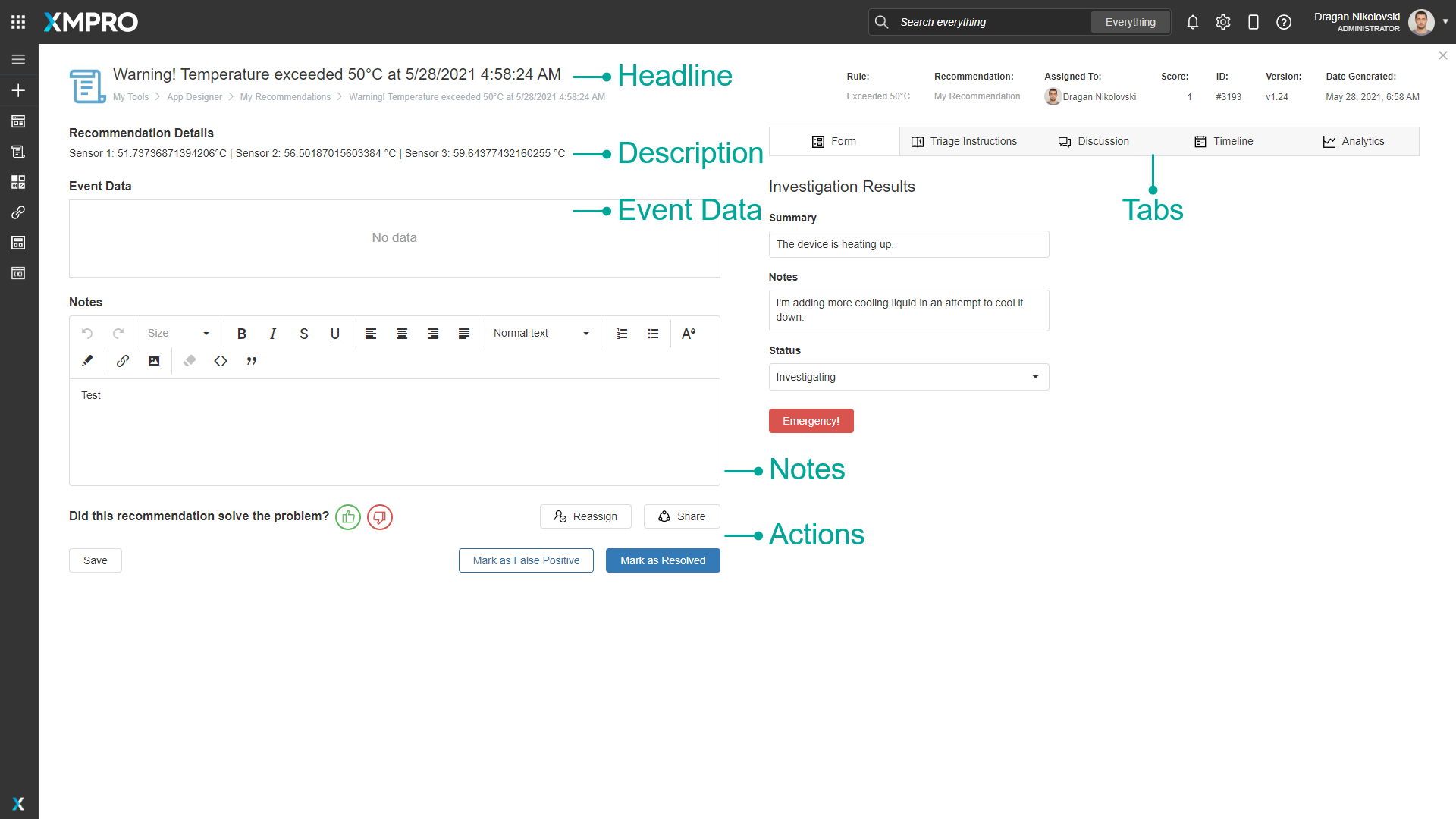This screenshot has width=1456, height=819.
Task: Apply italic formatting to note text
Action: pos(272,334)
